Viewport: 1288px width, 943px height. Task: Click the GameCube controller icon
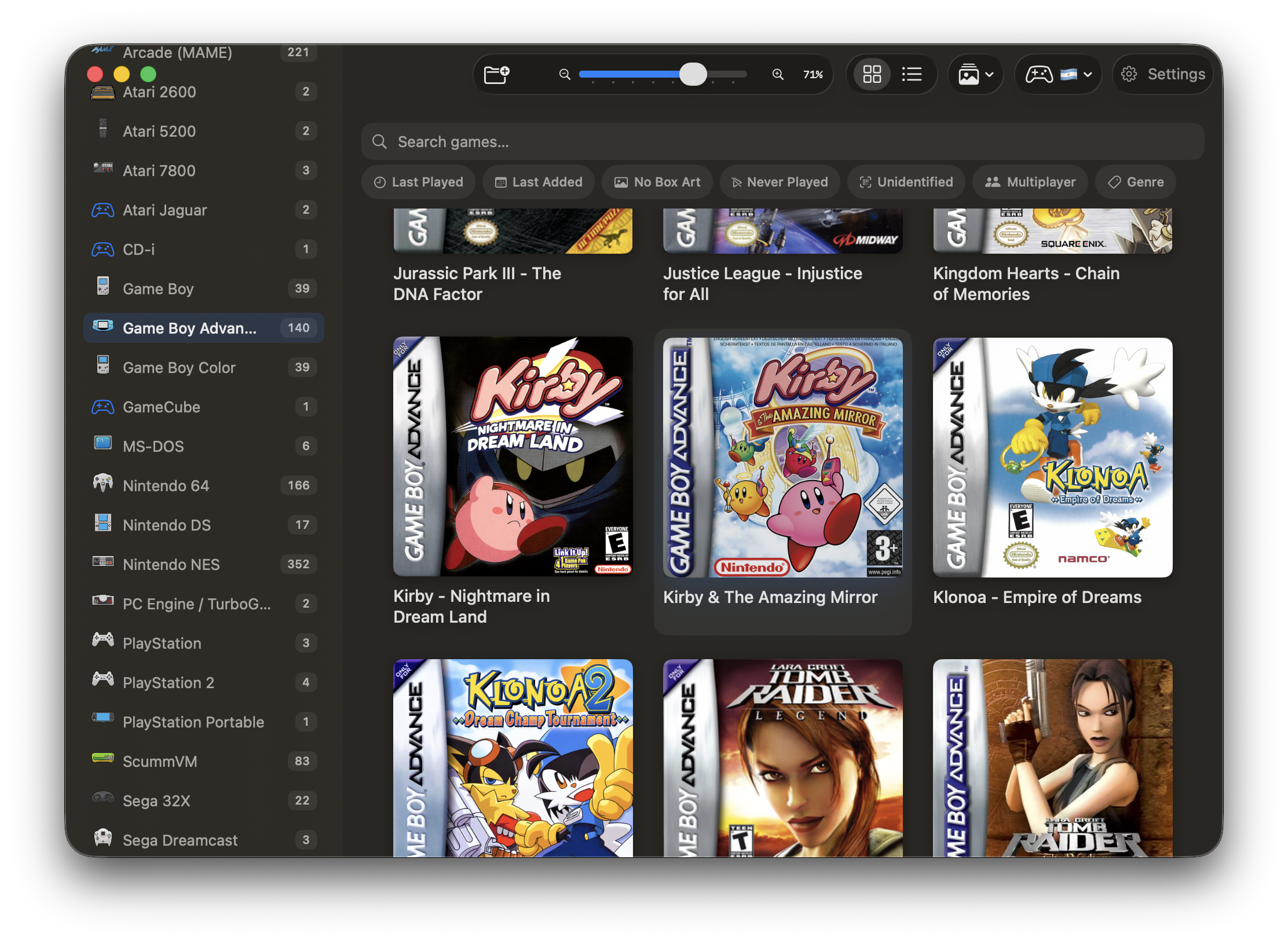click(103, 407)
